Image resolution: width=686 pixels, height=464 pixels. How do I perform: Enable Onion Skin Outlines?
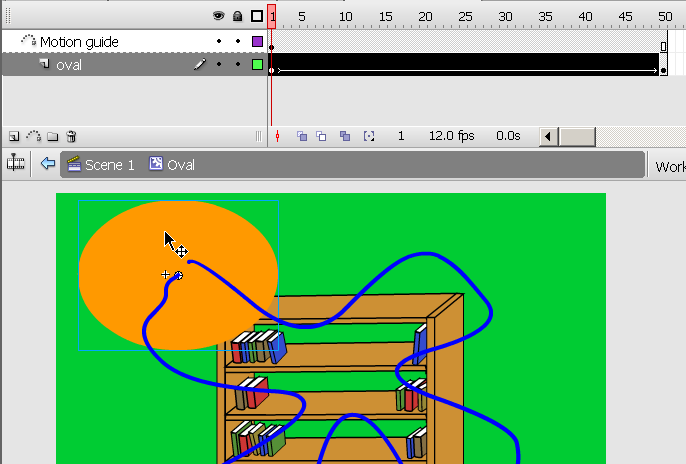pos(321,136)
